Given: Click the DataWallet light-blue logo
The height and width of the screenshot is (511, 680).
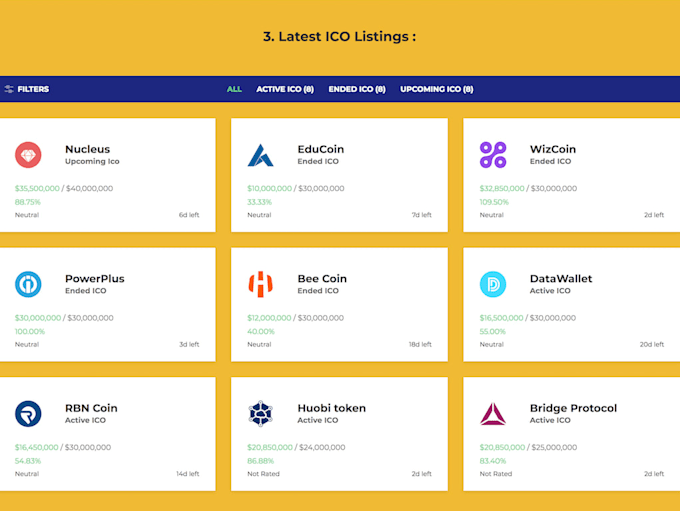Looking at the screenshot, I should tap(493, 284).
